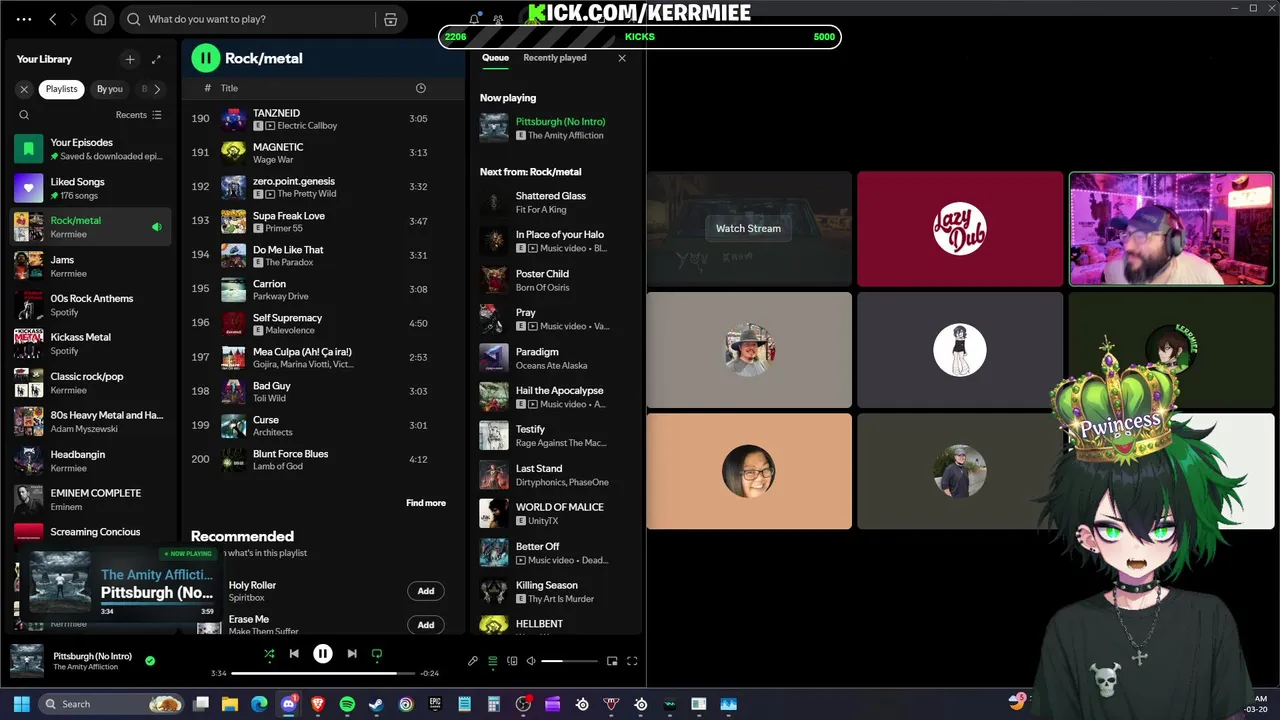This screenshot has width=1280, height=720.
Task: Click Find more under the playlist
Action: [x=426, y=503]
